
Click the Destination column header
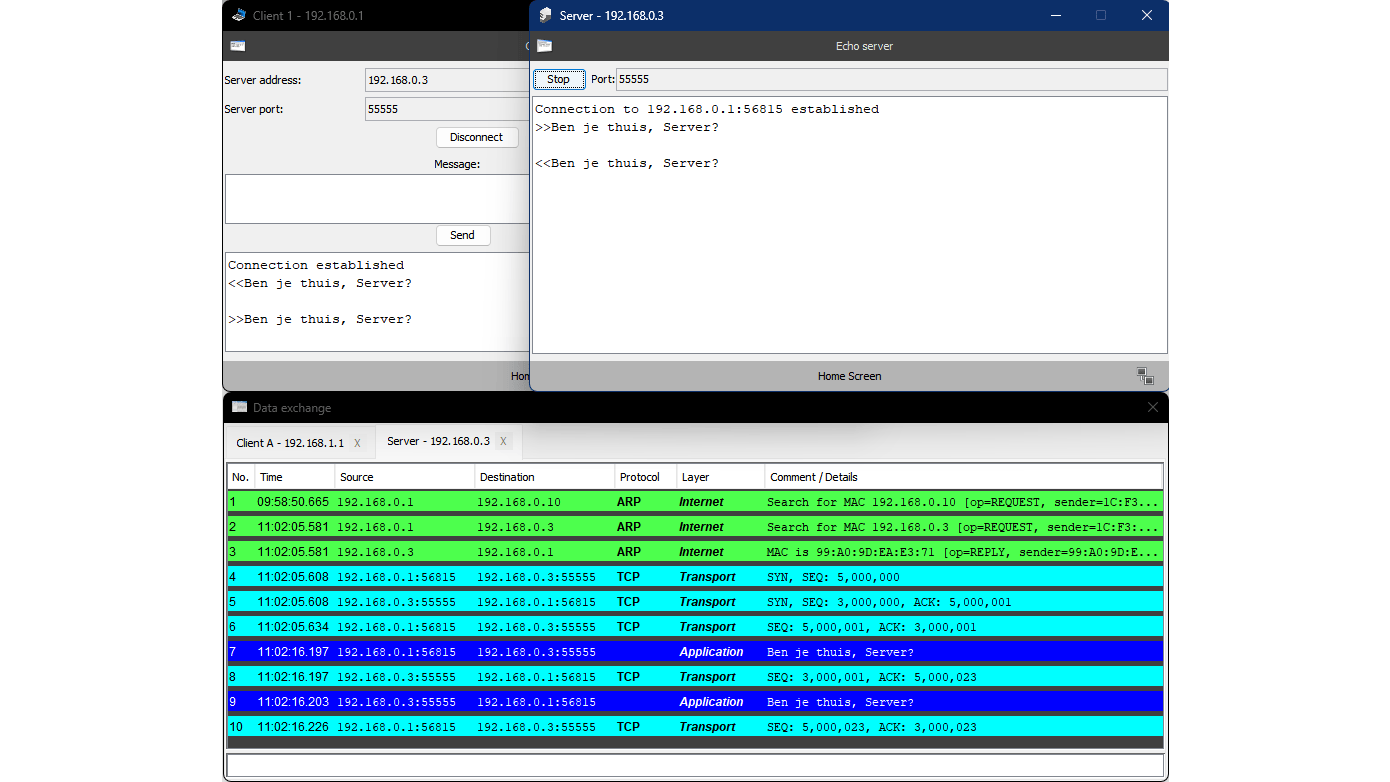tap(545, 477)
